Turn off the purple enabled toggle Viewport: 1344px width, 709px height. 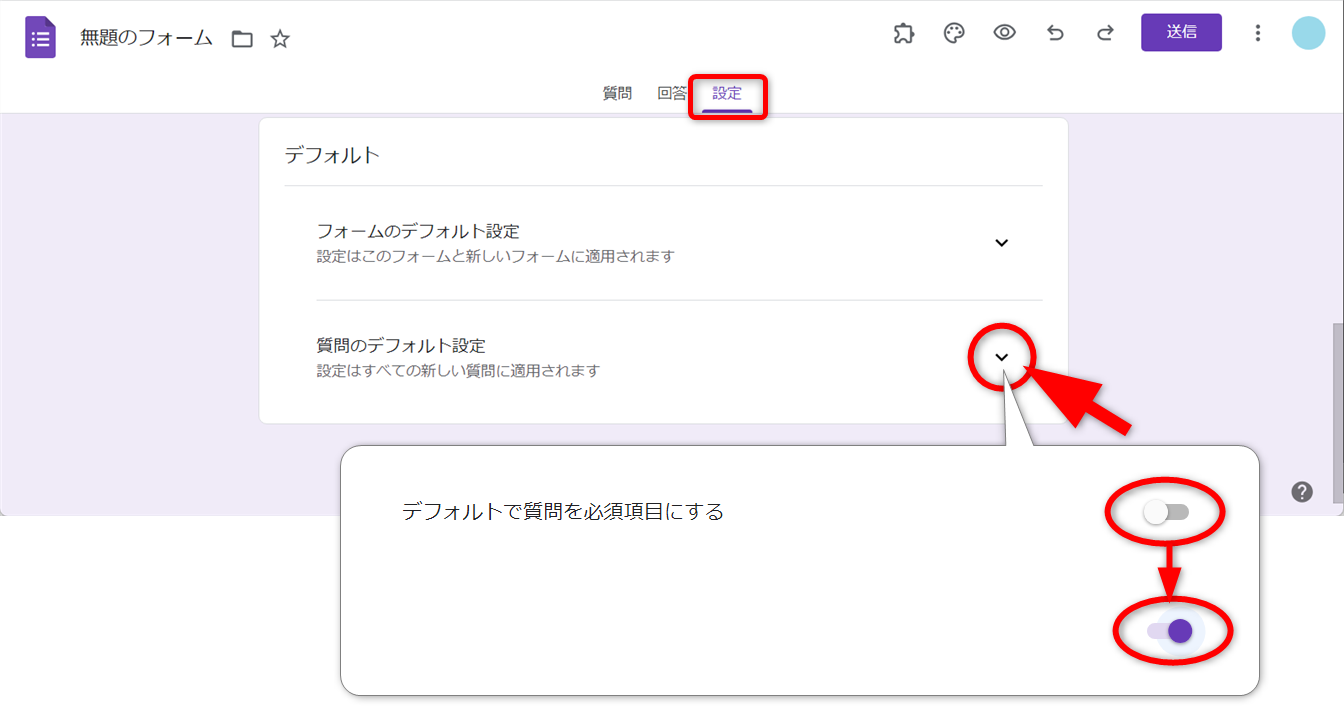(x=1170, y=631)
